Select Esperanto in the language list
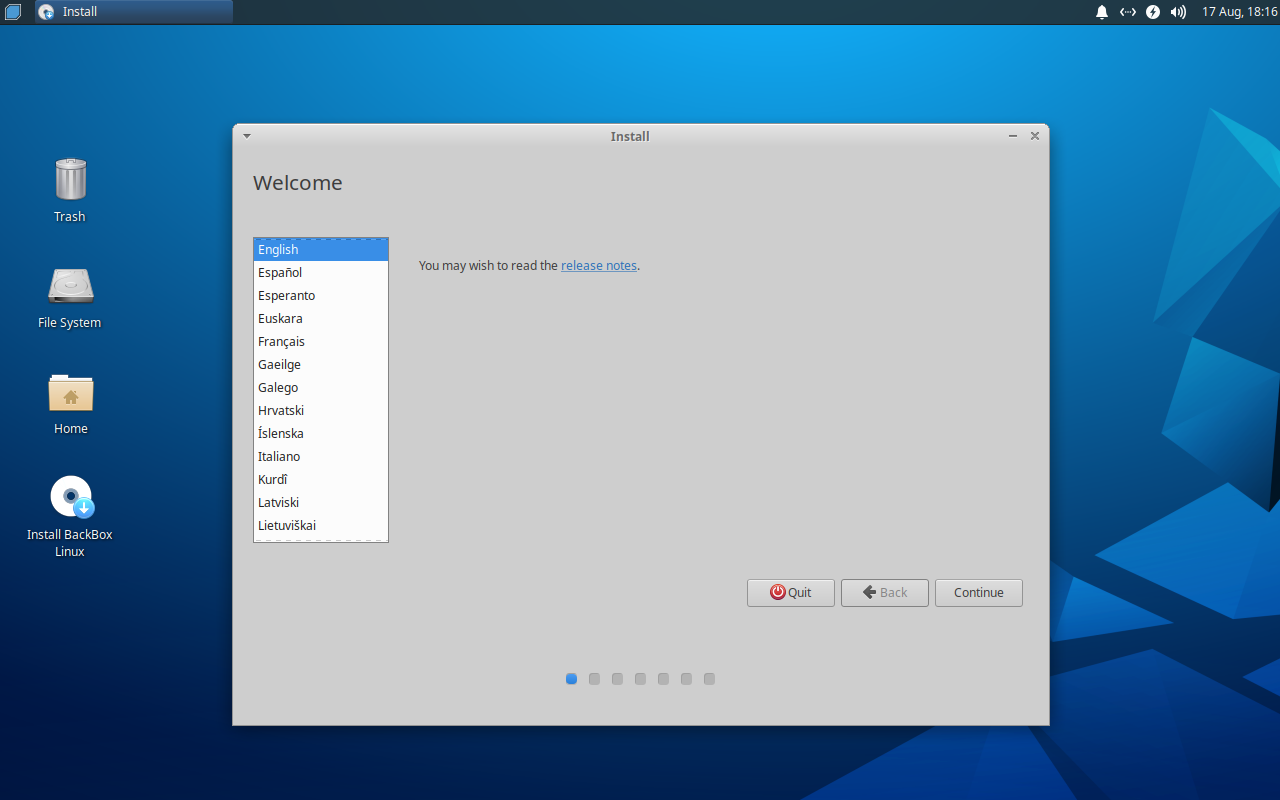The image size is (1280, 800). (x=321, y=296)
